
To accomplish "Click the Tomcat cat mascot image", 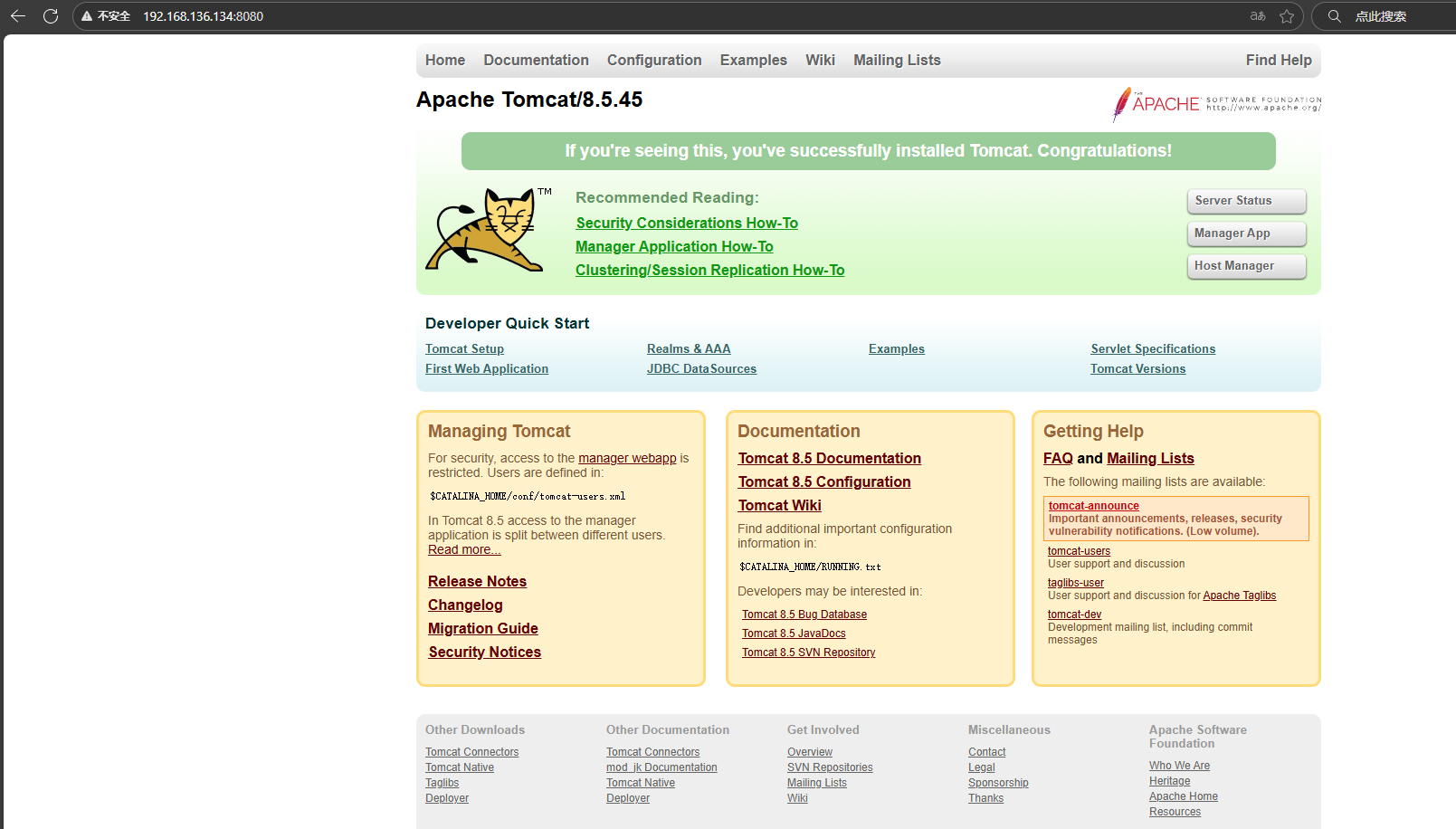I will 489,229.
